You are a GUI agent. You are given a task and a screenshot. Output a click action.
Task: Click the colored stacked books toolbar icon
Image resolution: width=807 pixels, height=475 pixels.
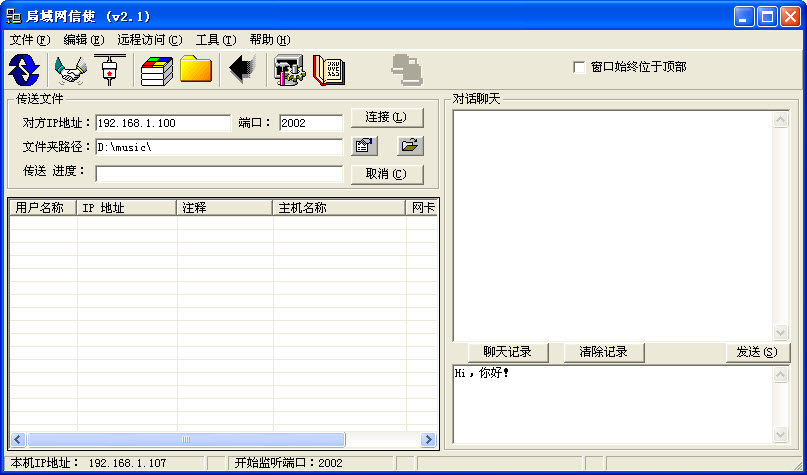(157, 71)
